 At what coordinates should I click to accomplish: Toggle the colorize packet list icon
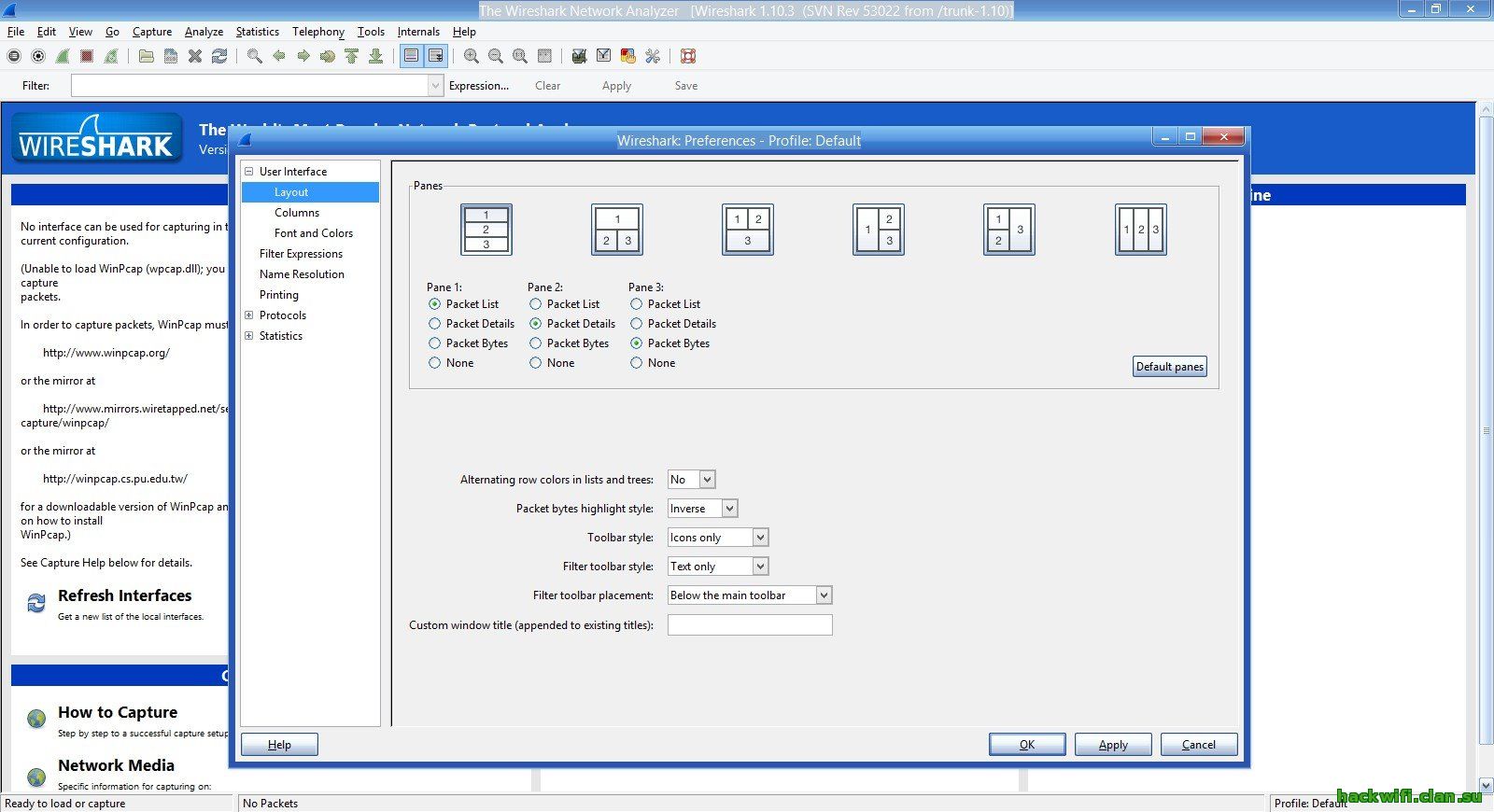tap(411, 56)
